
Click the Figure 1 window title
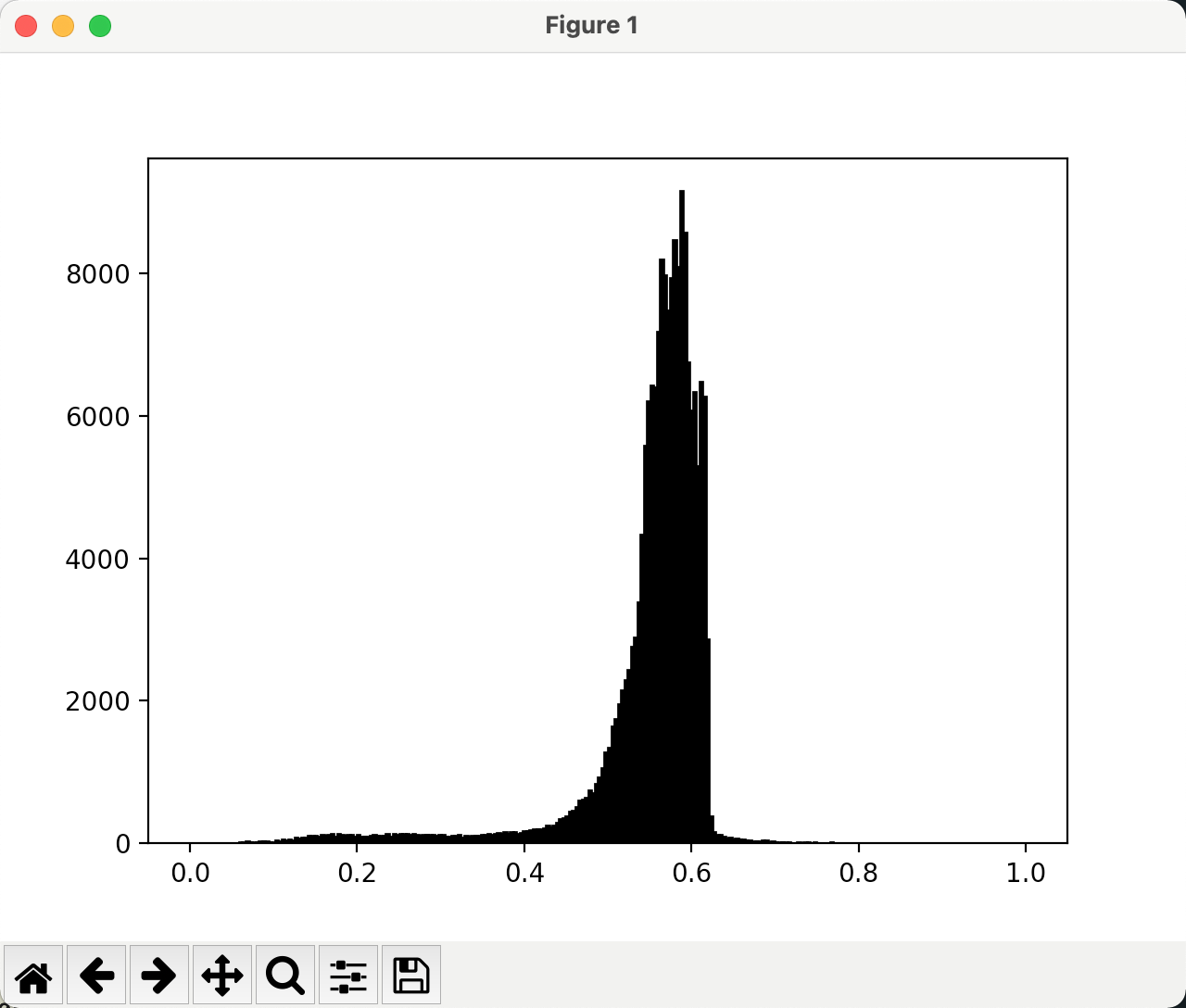pyautogui.click(x=592, y=25)
